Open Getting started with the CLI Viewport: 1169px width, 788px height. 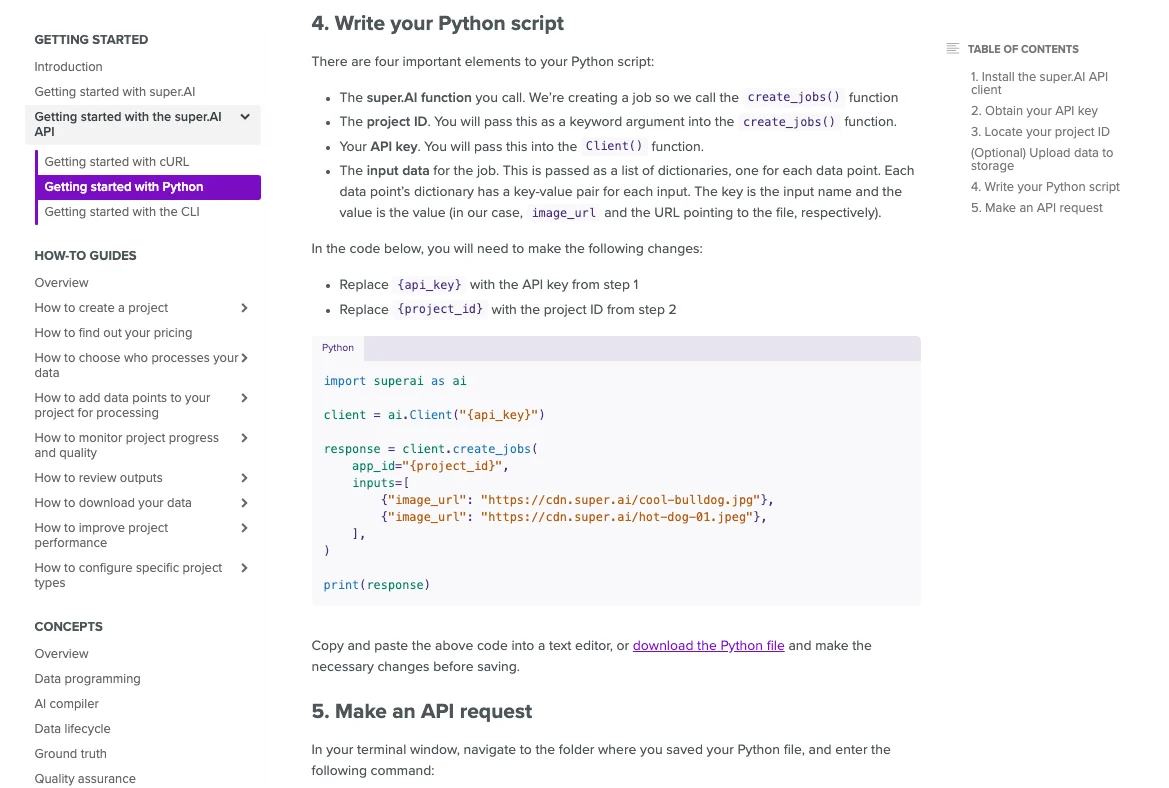point(122,212)
